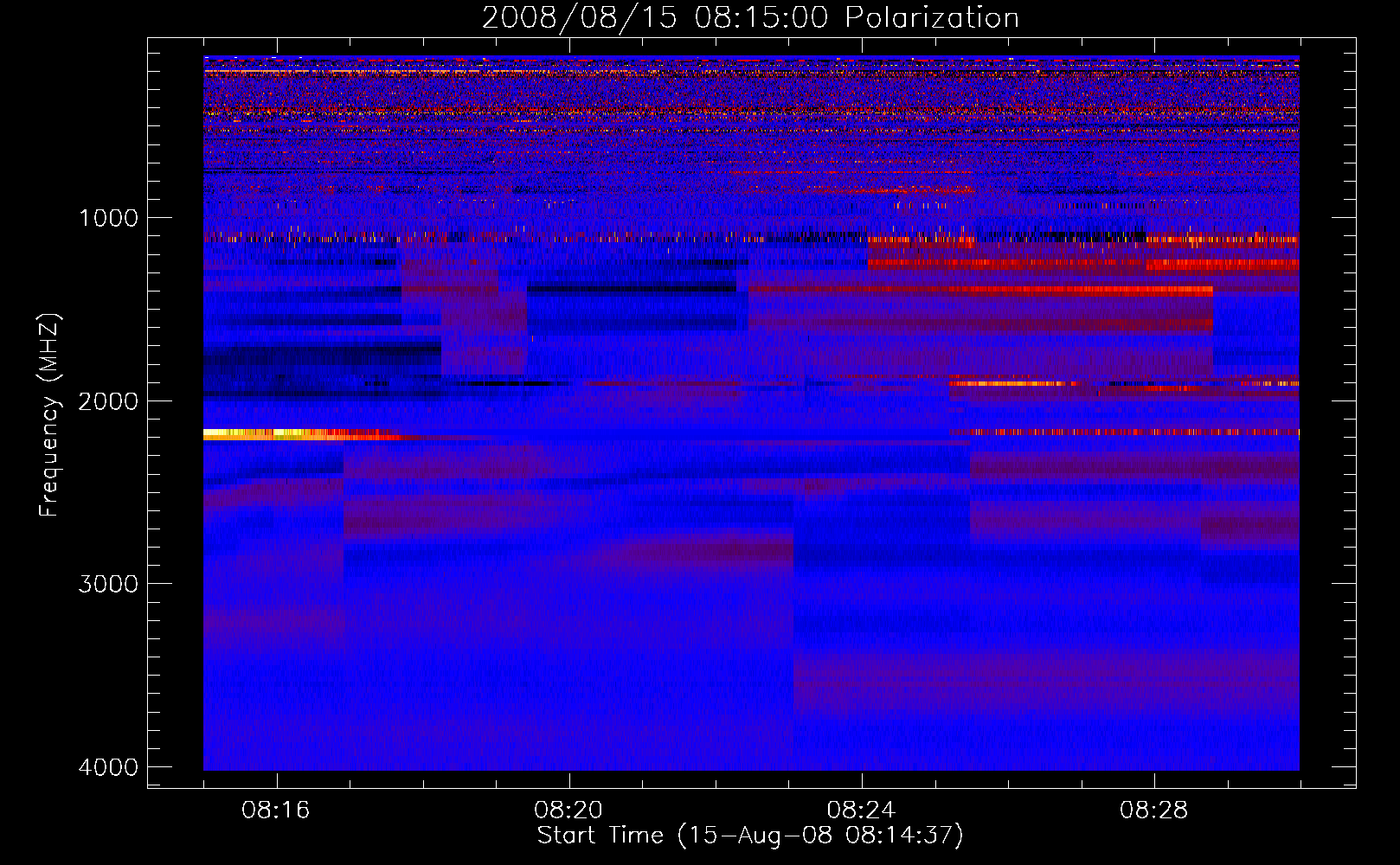Click the 08:24 time tick label
Image resolution: width=1400 pixels, height=865 pixels.
point(862,811)
